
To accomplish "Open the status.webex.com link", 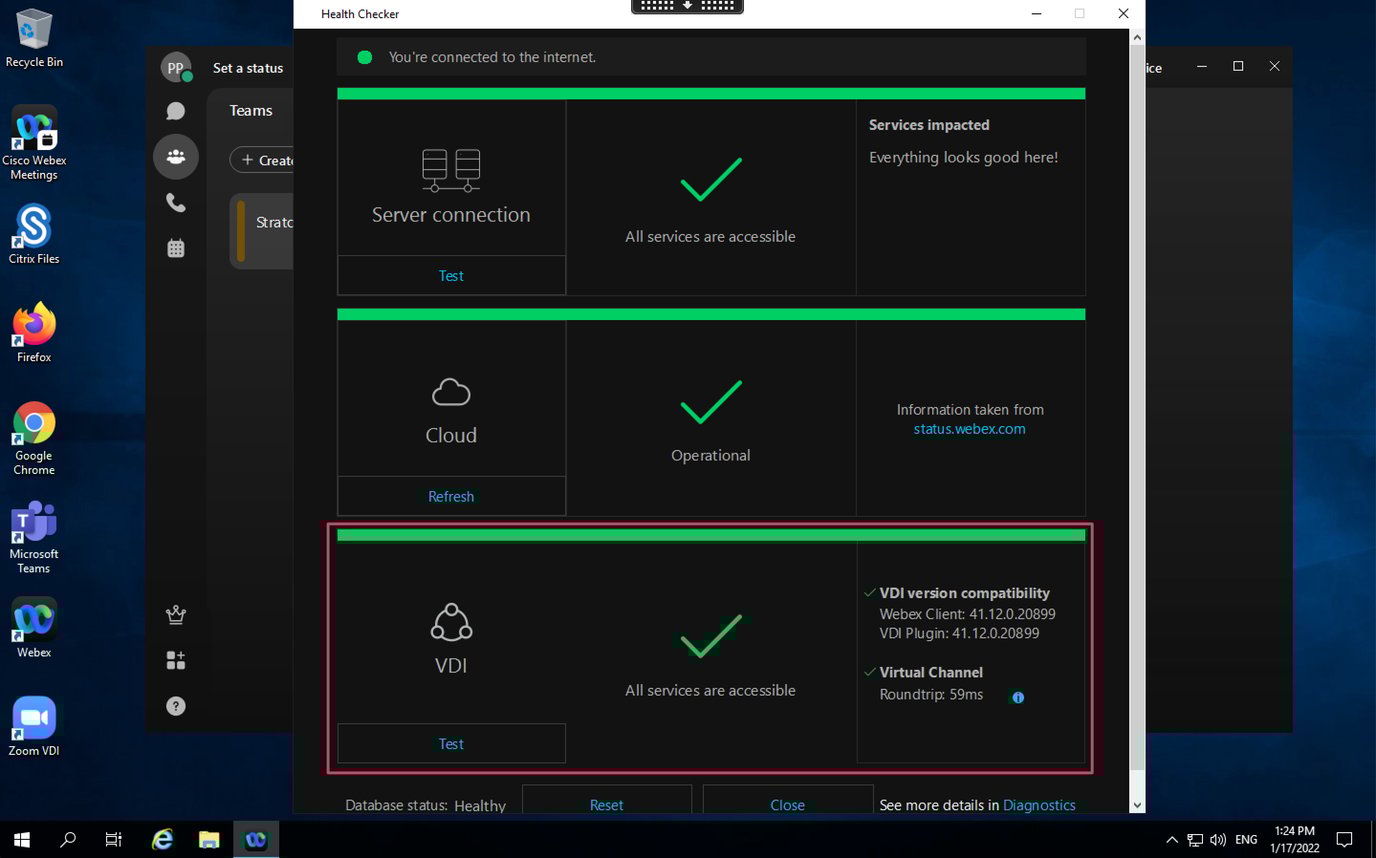I will tap(969, 428).
